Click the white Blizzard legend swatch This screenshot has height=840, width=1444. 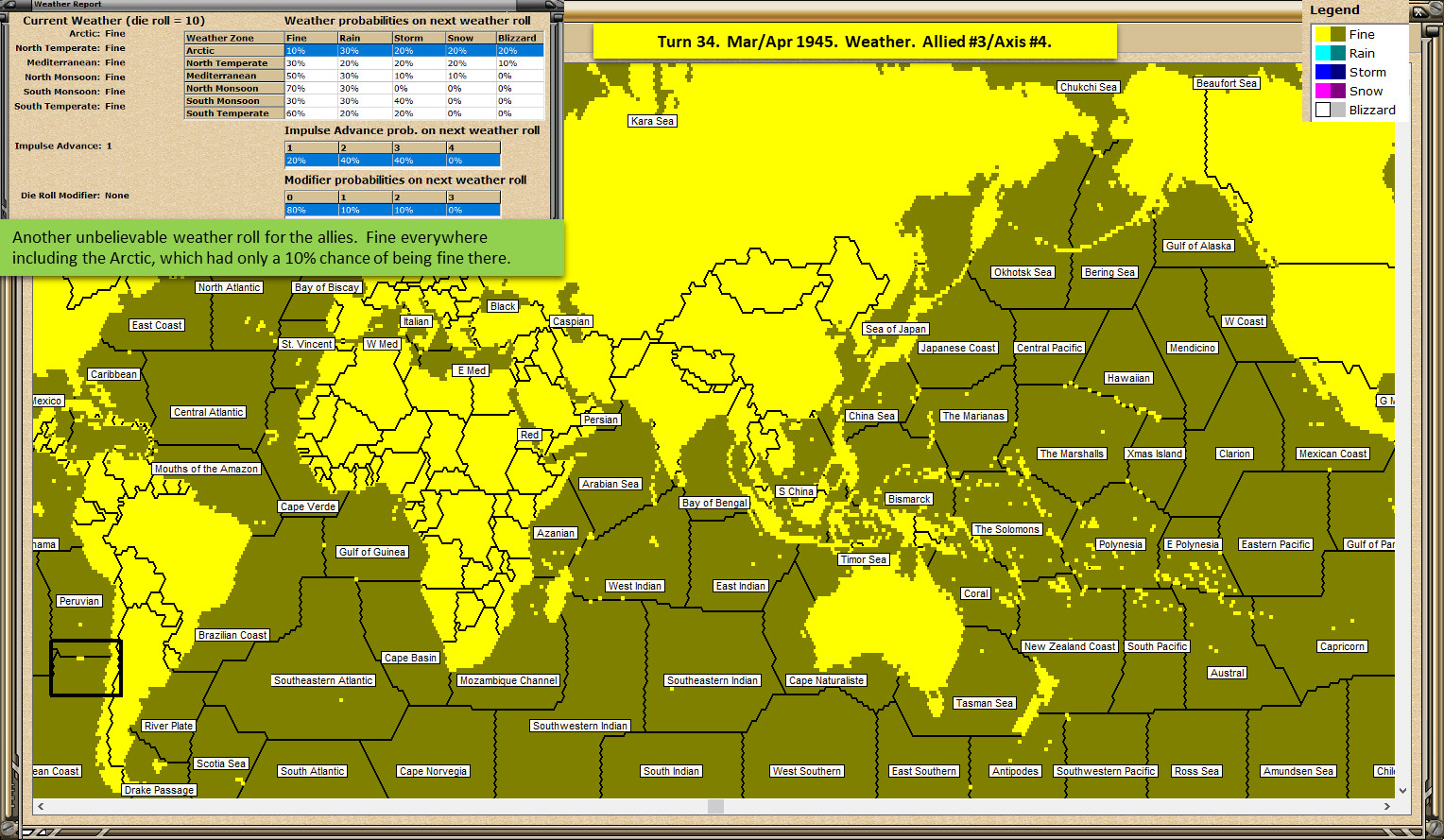1323,110
